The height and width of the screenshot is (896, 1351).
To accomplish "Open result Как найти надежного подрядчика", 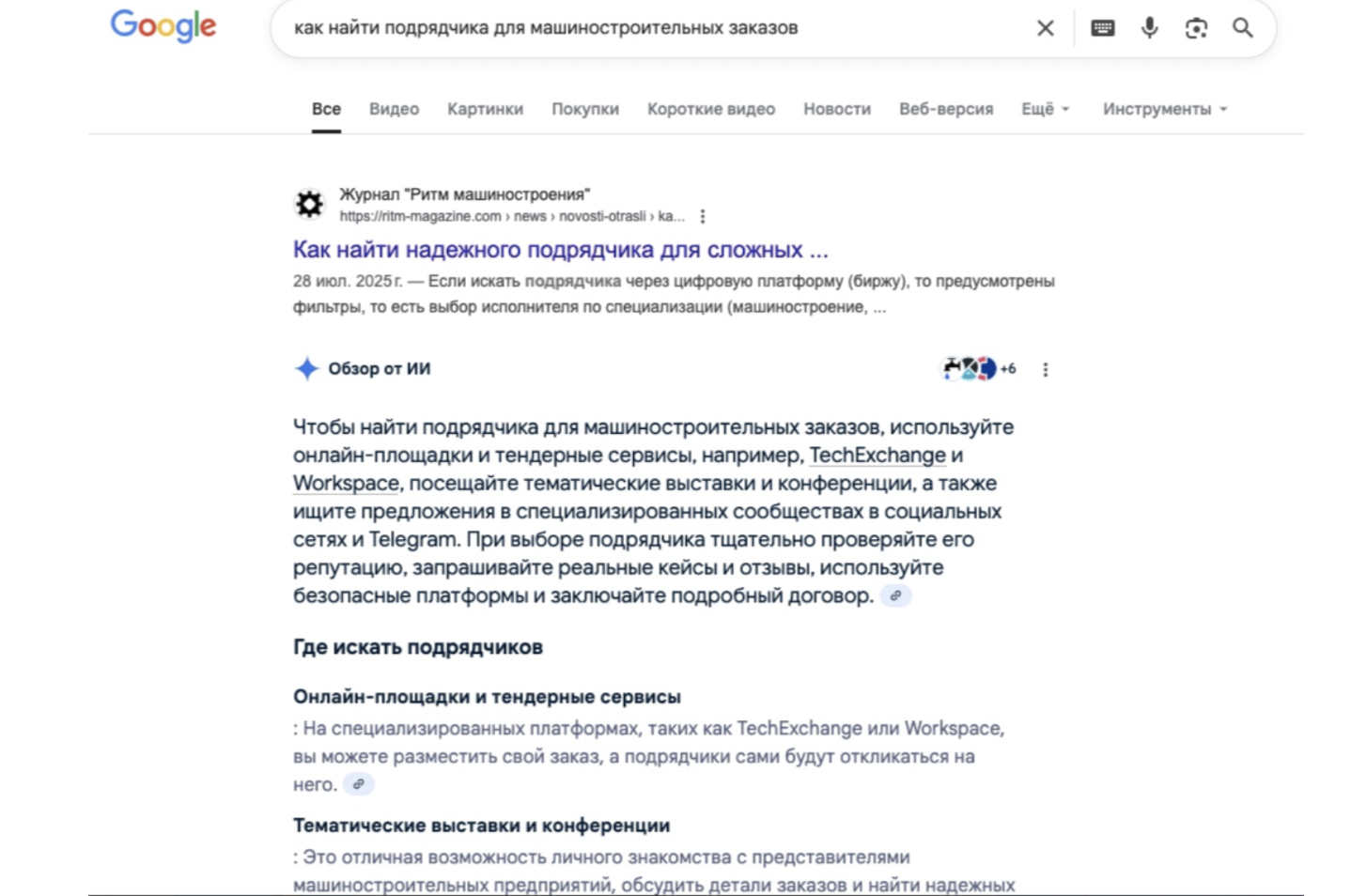I will (560, 250).
